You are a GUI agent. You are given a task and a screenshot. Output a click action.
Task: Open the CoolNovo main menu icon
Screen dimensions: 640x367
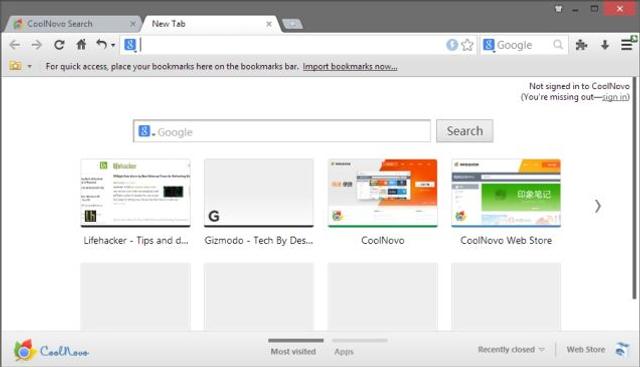(627, 44)
